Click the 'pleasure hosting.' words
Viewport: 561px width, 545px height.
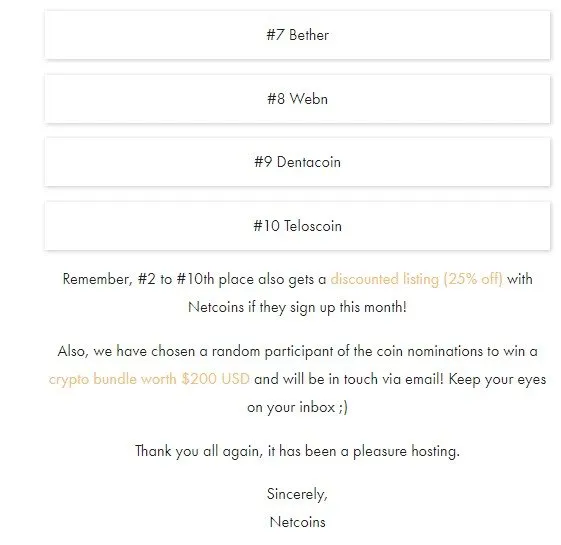406,451
